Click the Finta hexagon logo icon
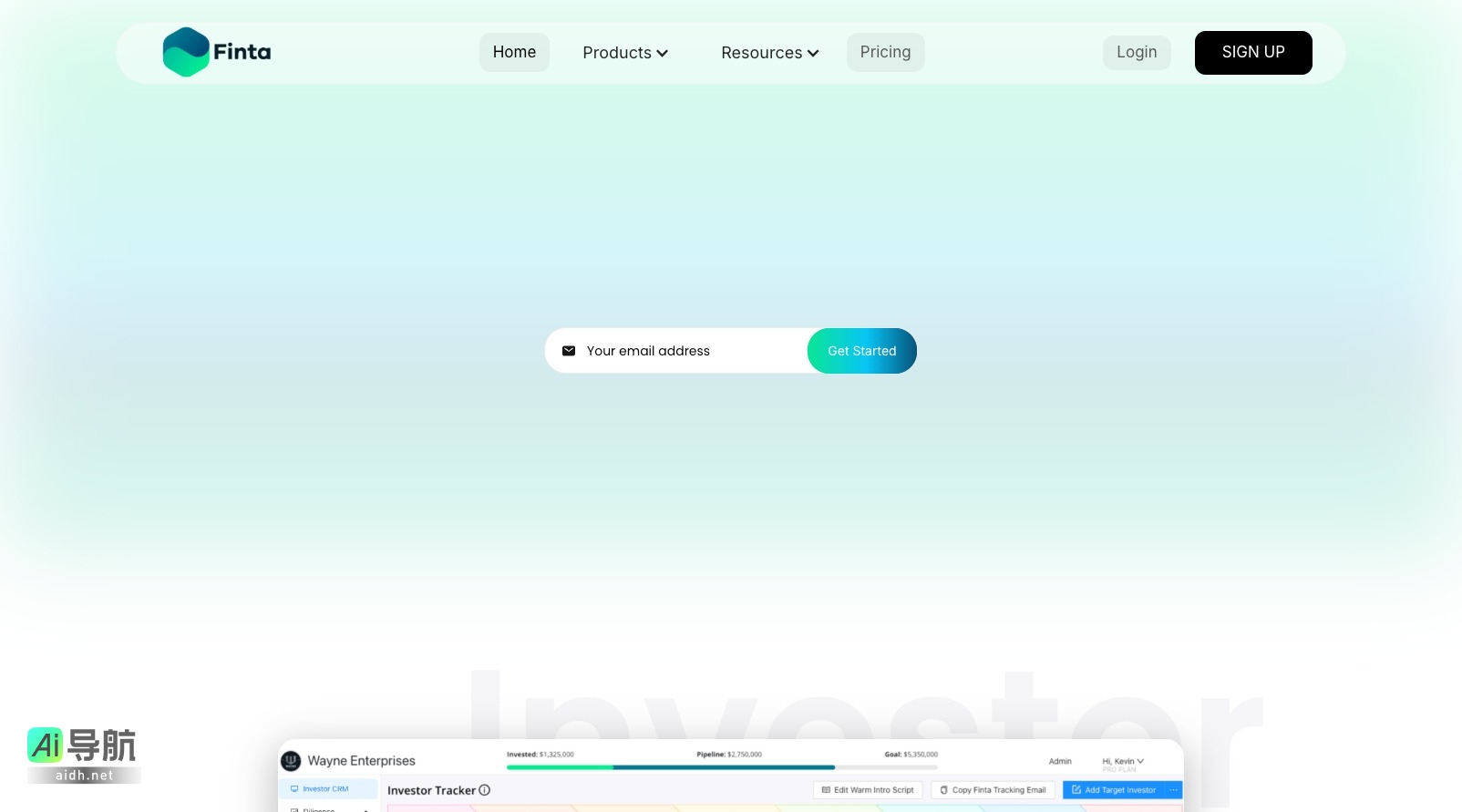Viewport: 1462px width, 812px height. tap(186, 52)
